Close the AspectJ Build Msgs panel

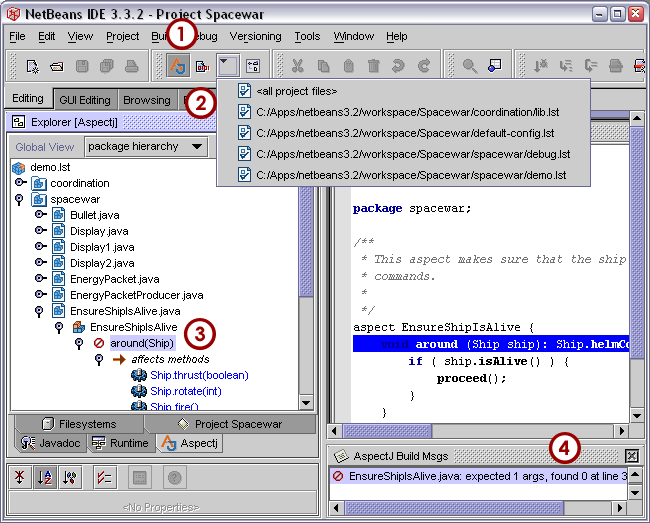(632, 456)
